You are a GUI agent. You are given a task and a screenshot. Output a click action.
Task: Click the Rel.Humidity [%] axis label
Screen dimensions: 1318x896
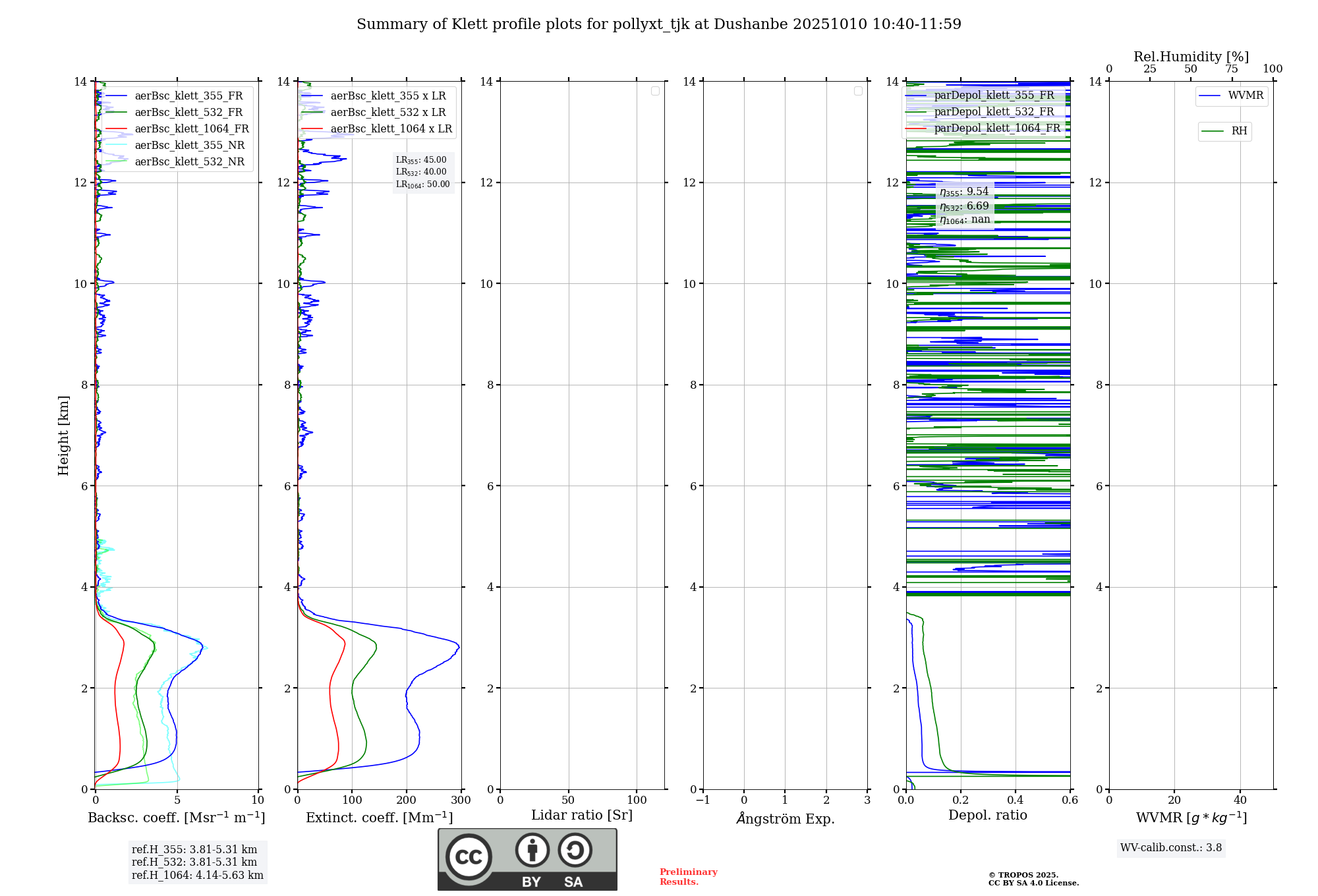1190,57
